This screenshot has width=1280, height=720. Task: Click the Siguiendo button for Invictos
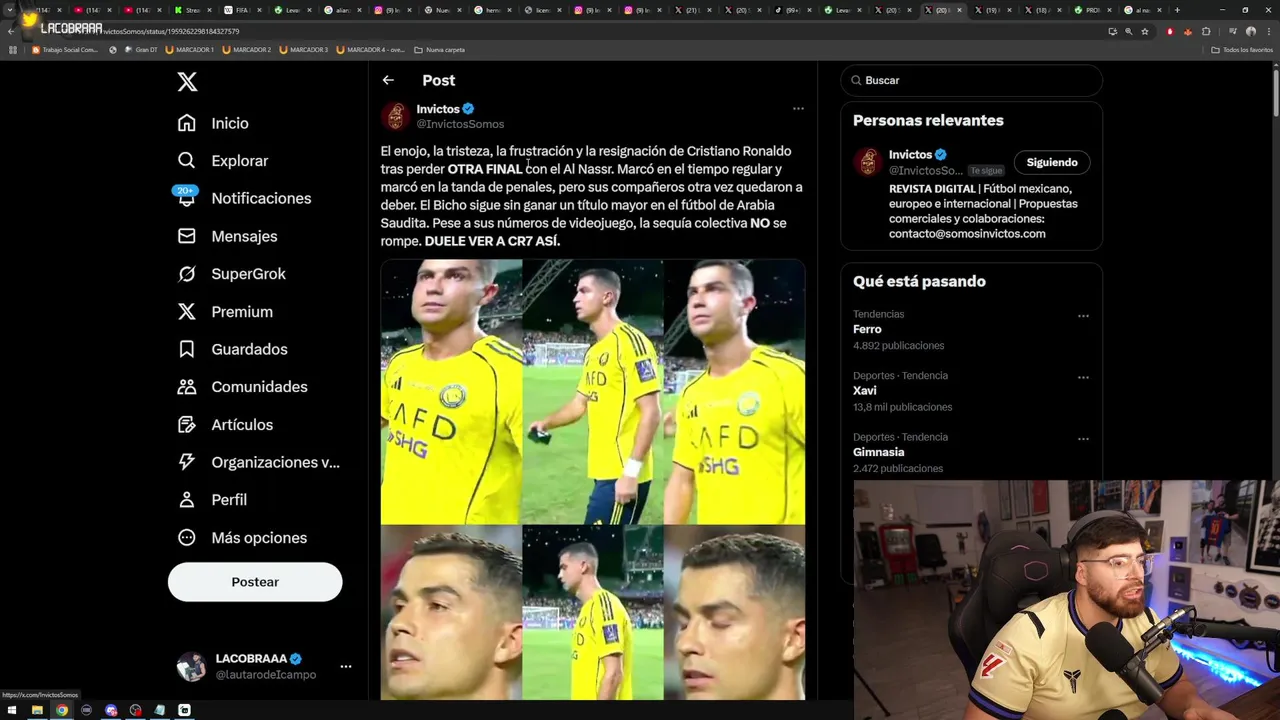coord(1052,162)
